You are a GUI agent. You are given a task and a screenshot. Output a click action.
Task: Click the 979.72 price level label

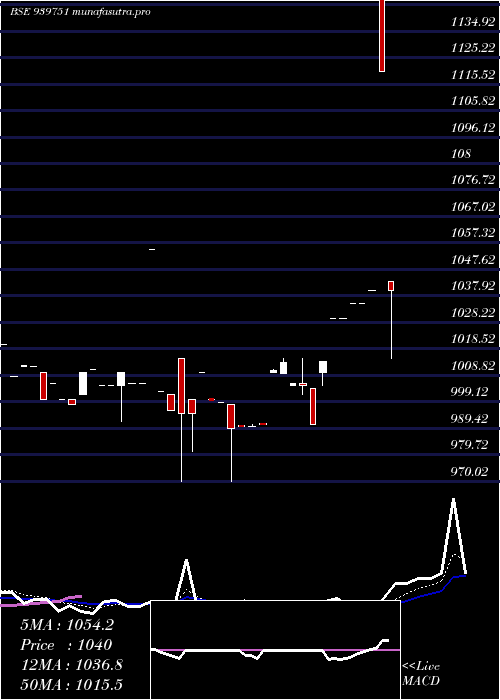coord(470,445)
